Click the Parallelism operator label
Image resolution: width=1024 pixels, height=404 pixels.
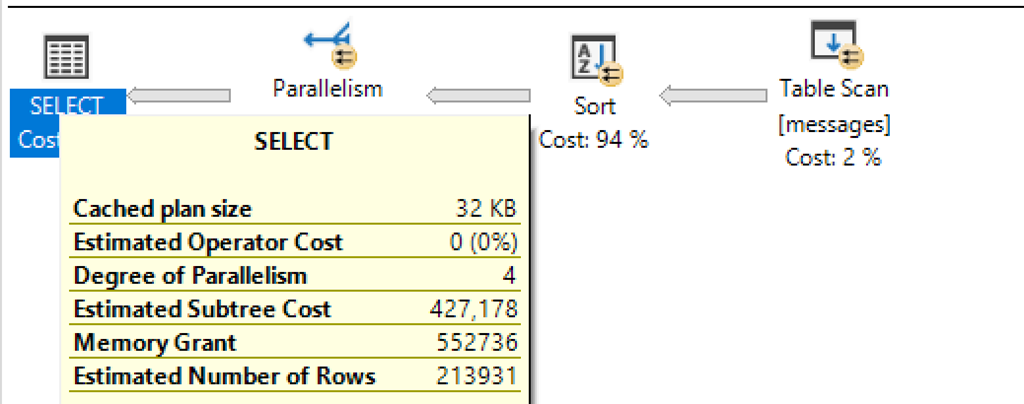coord(327,87)
